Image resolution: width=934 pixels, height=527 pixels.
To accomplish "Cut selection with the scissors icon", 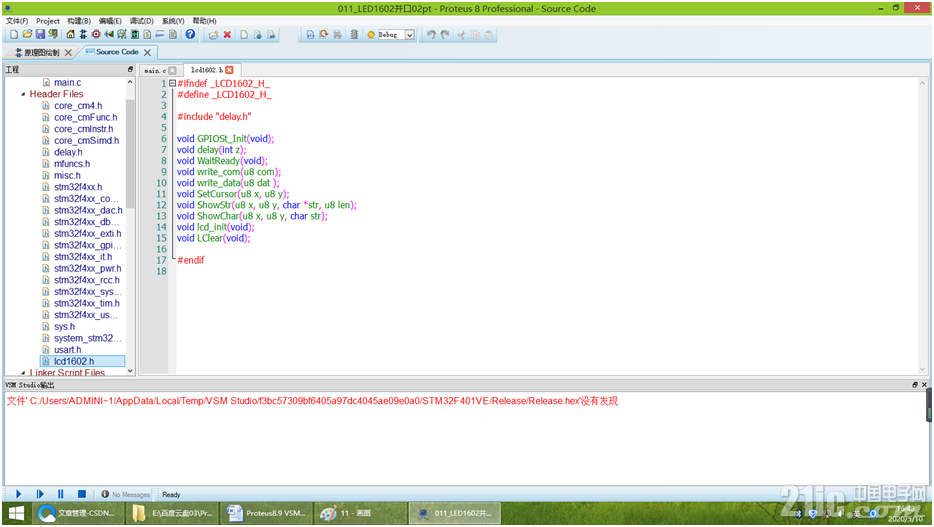I will click(x=461, y=35).
